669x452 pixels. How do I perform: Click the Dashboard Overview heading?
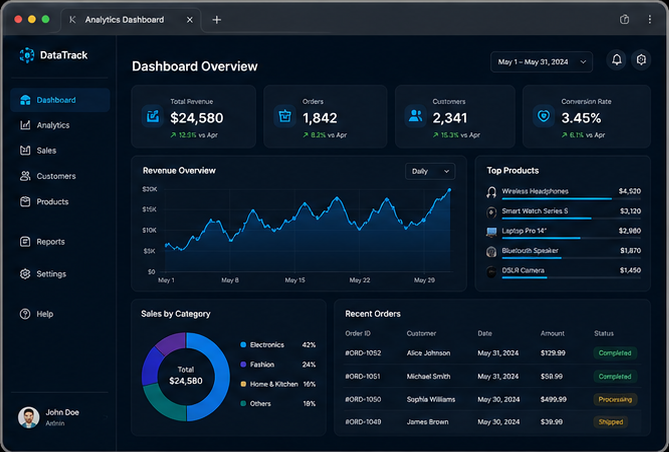pyautogui.click(x=195, y=66)
